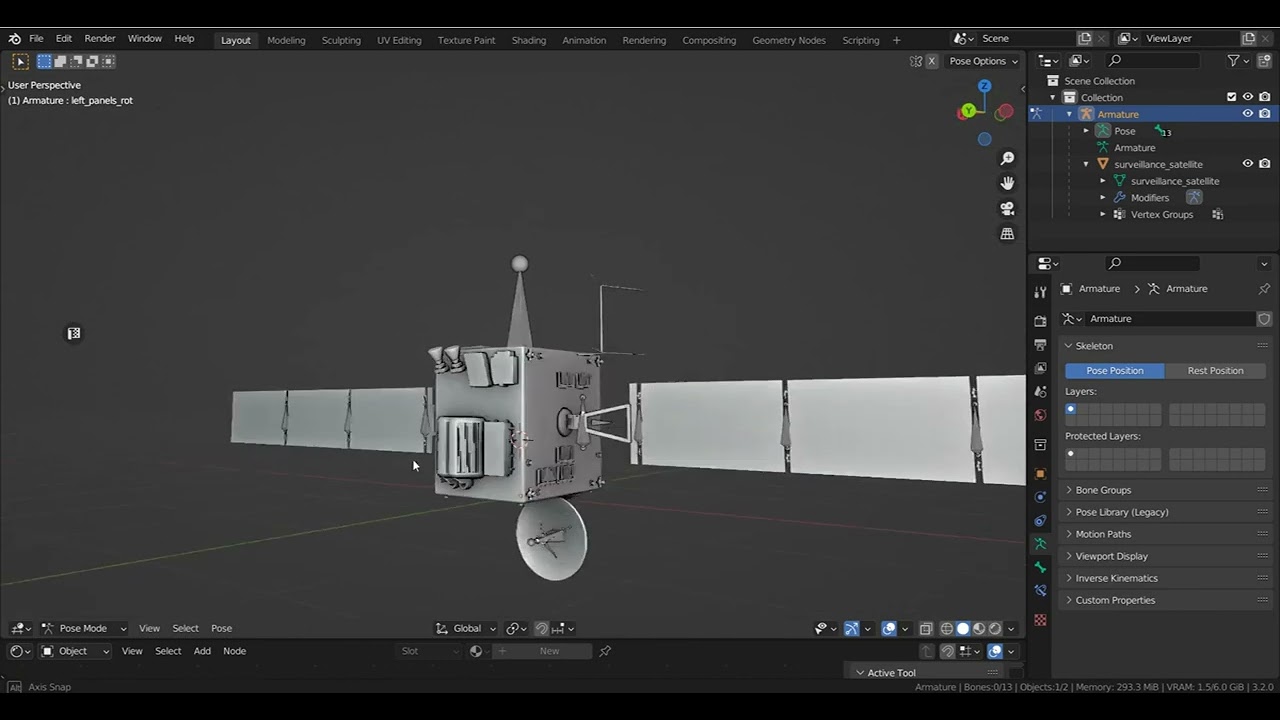Switch perspective/orthographic with the grid gizmo
Screen dimensions: 1280x720
point(1007,233)
